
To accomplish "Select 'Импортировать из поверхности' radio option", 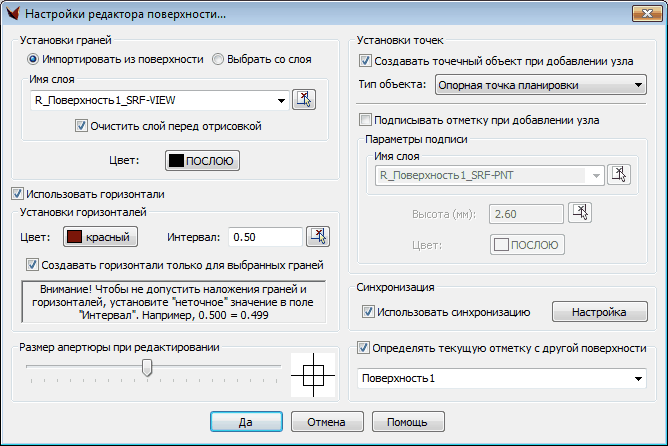I will coord(34,59).
